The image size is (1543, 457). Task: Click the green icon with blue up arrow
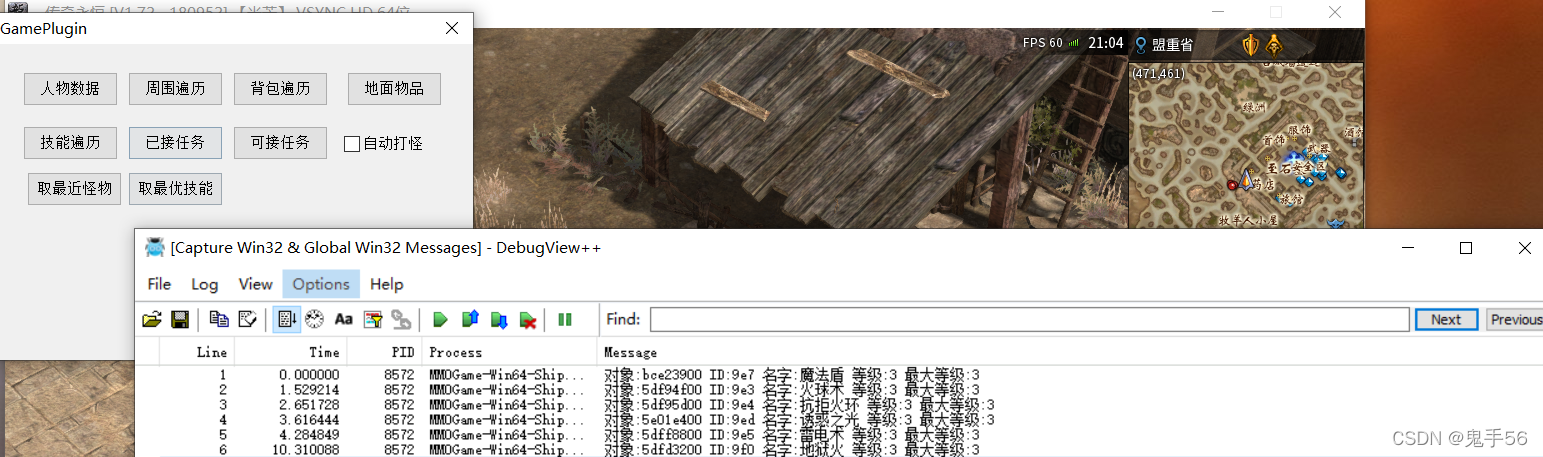(470, 320)
